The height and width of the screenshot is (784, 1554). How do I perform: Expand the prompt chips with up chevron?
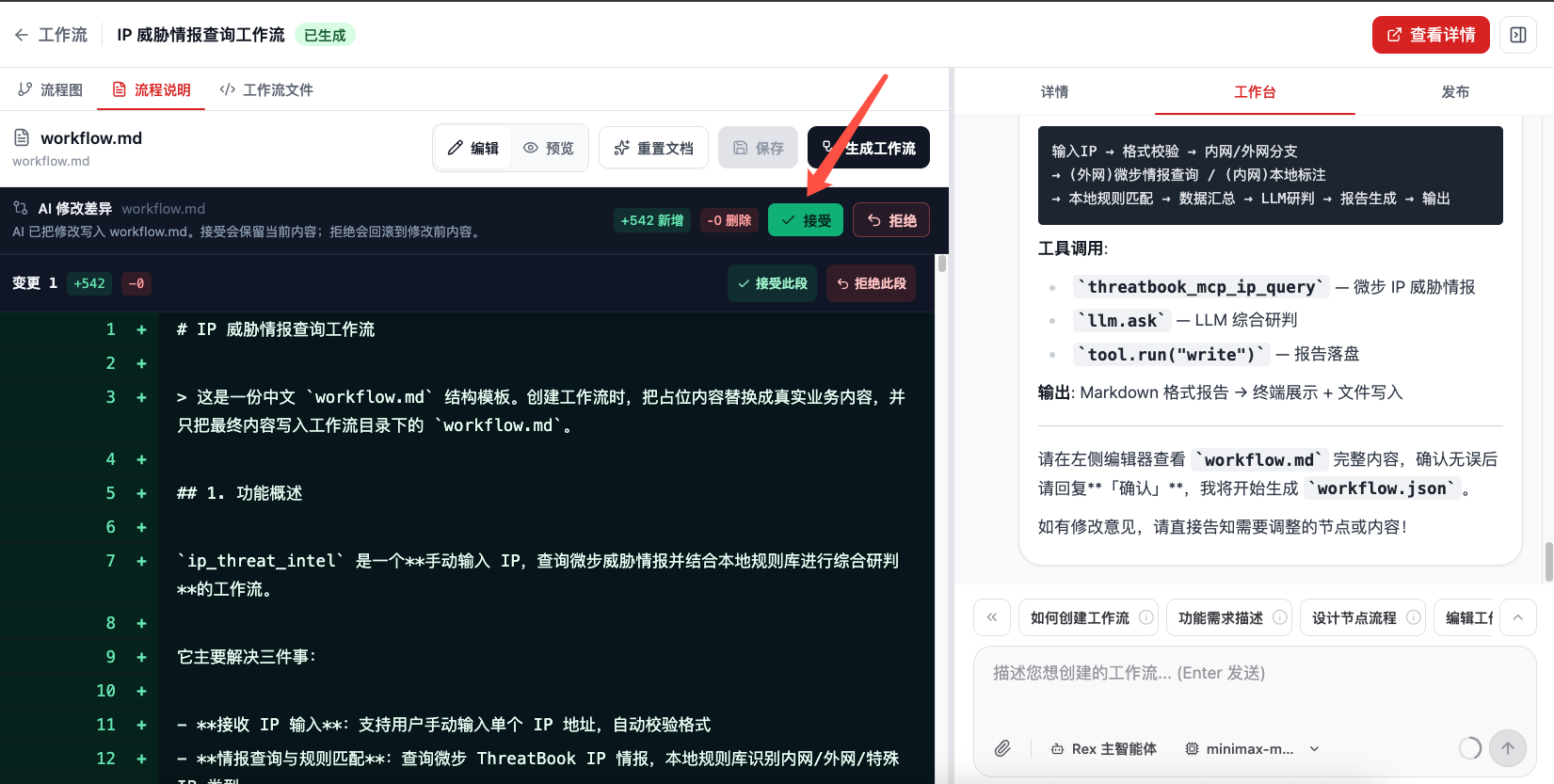coord(1518,617)
